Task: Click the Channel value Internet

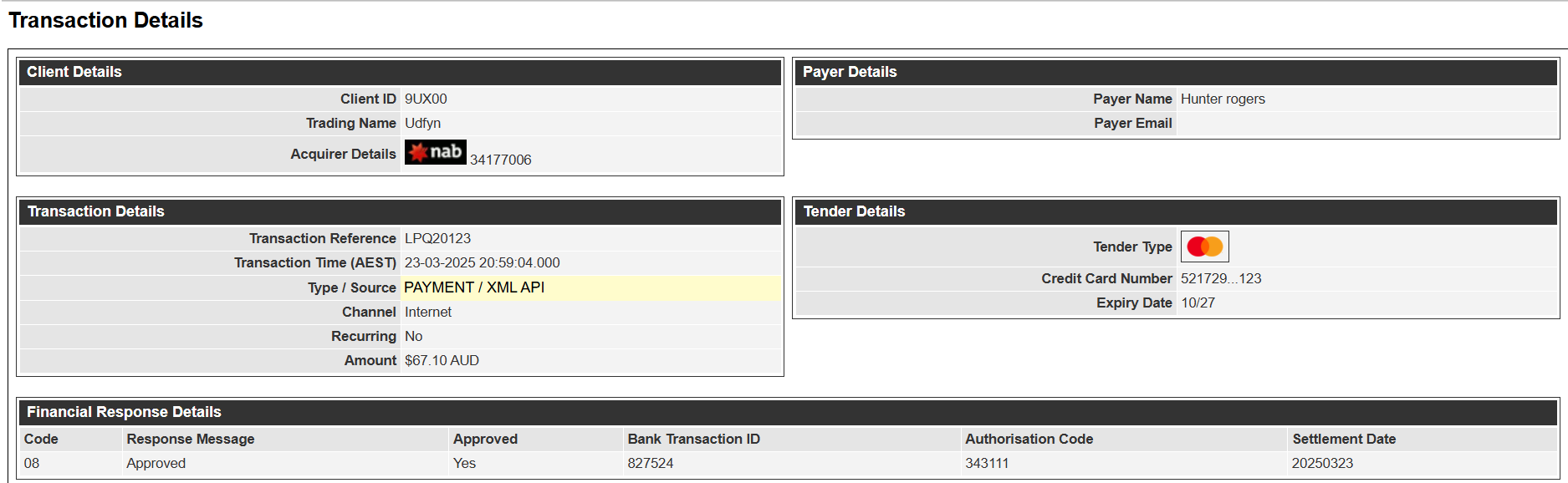Action: pos(427,312)
